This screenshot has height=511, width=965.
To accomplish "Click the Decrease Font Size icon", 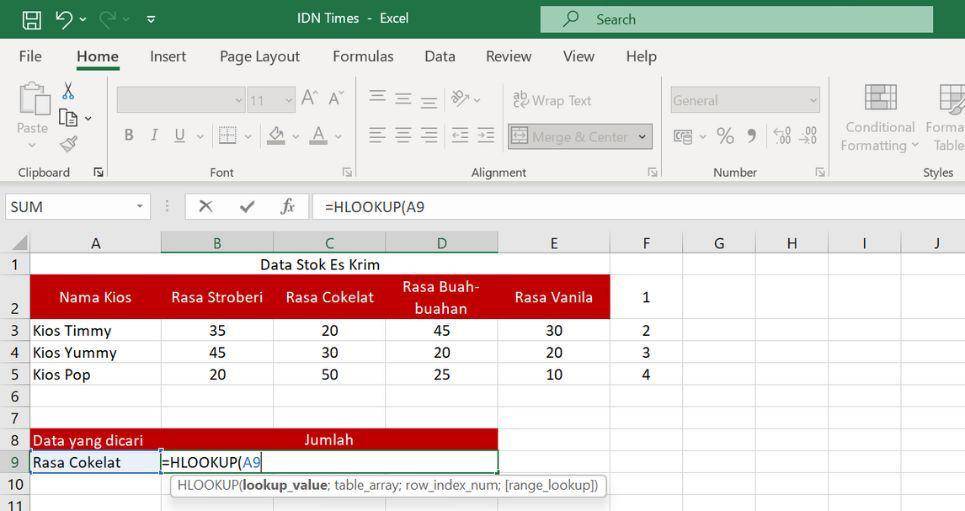I will [x=335, y=99].
